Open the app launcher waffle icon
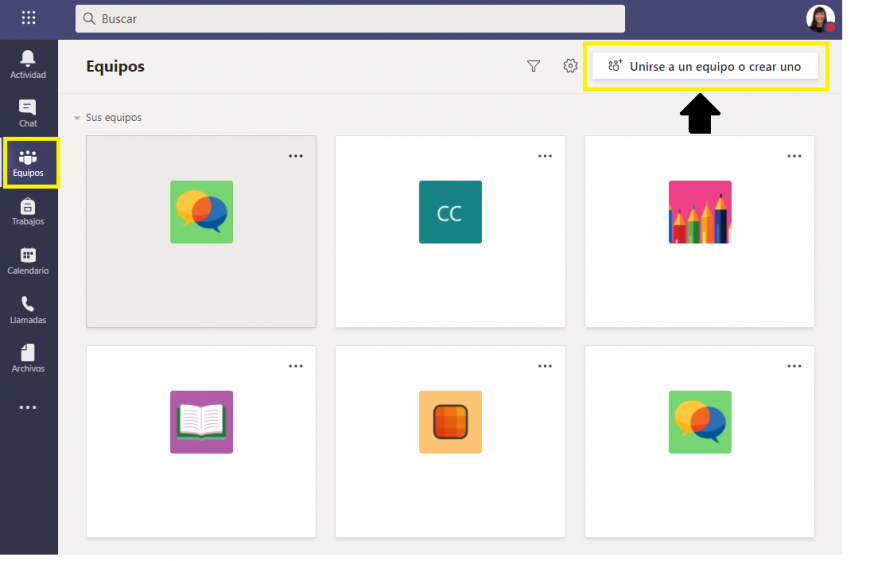This screenshot has height=561, width=870. pyautogui.click(x=28, y=18)
